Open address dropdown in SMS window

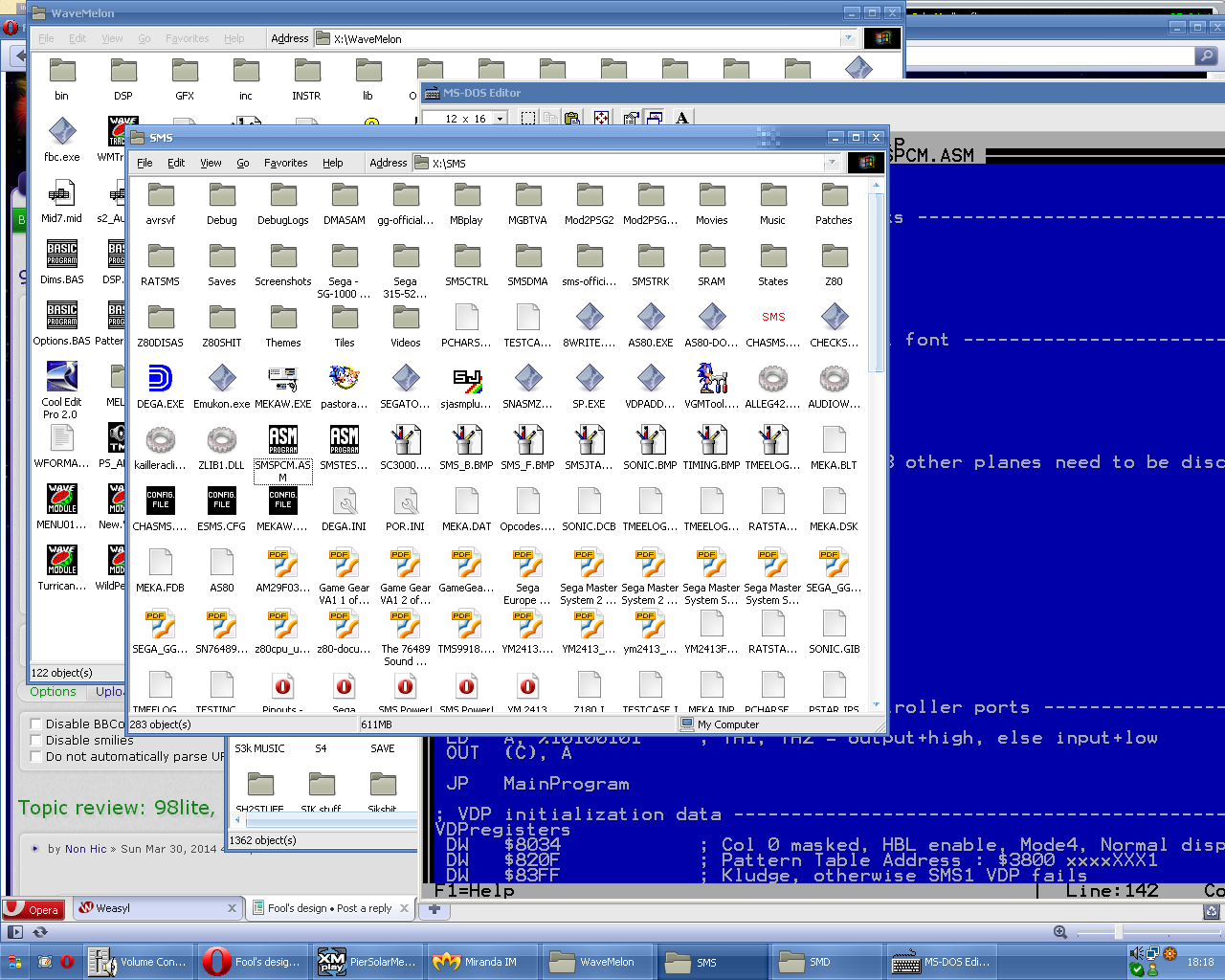(832, 163)
